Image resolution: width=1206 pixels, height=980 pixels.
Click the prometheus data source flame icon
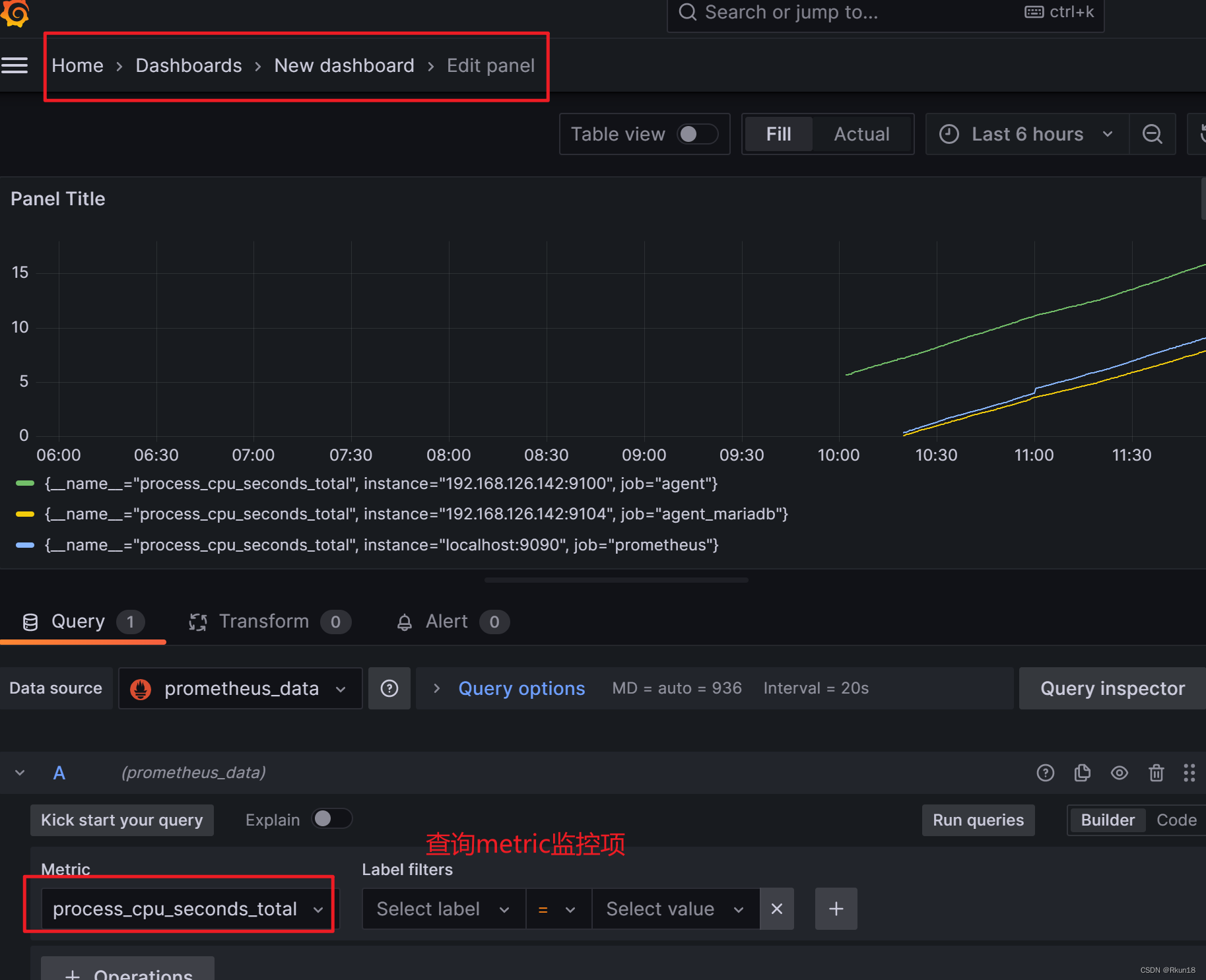click(141, 689)
